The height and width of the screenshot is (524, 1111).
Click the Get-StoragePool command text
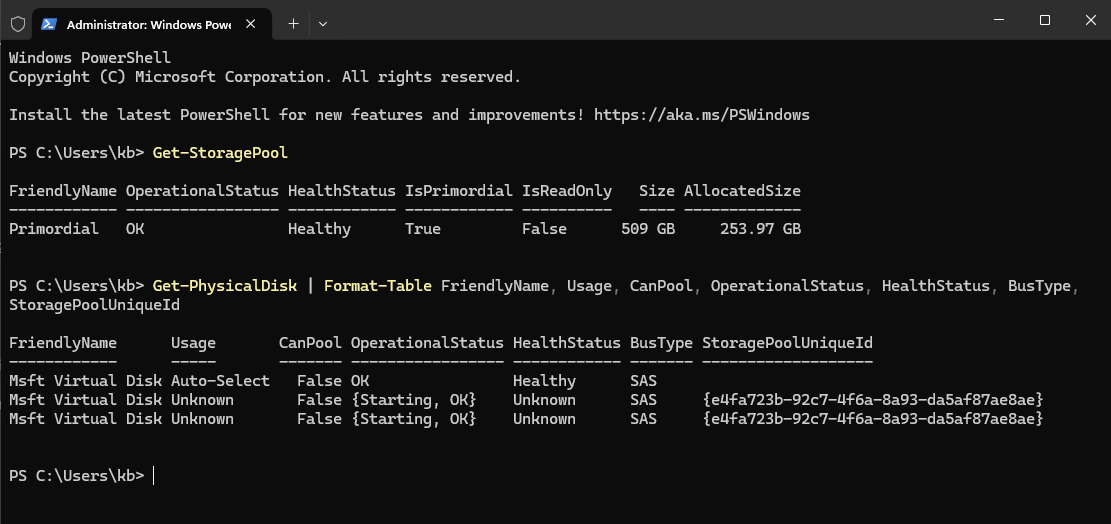(220, 153)
